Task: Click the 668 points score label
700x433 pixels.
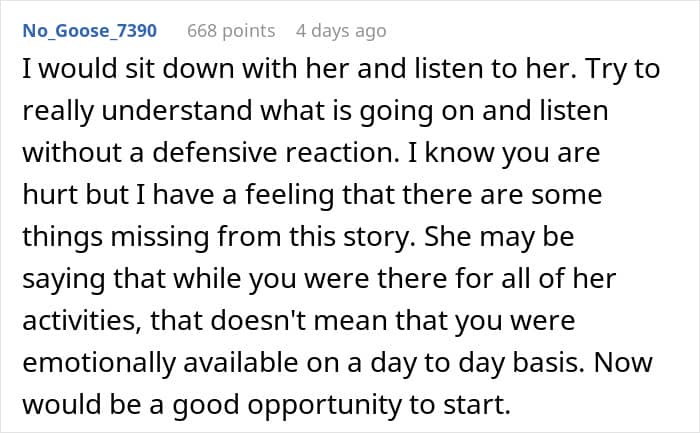Action: coord(231,31)
